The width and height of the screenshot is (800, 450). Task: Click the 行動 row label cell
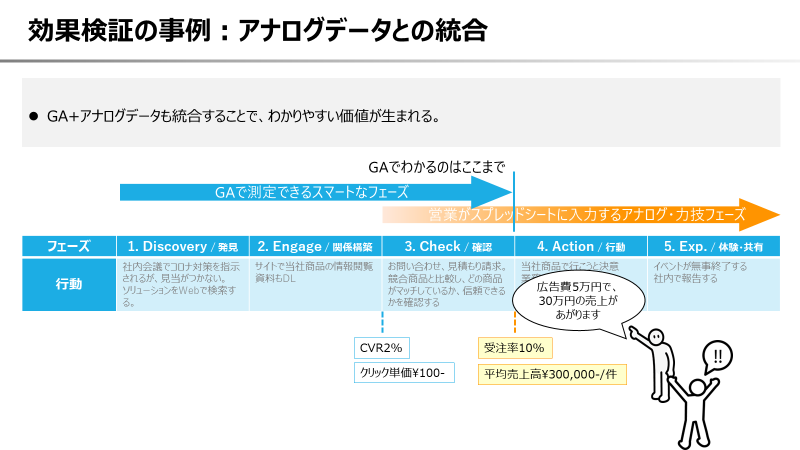click(69, 284)
